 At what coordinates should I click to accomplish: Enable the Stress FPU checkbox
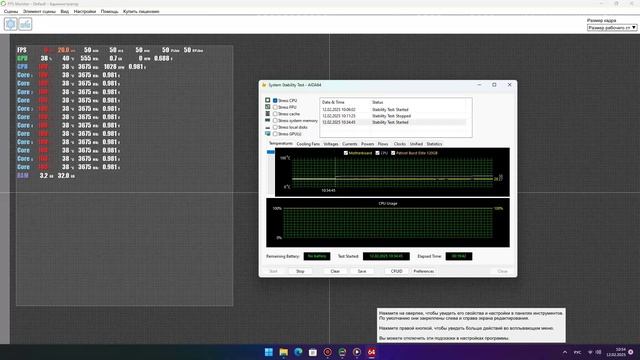pyautogui.click(x=275, y=107)
